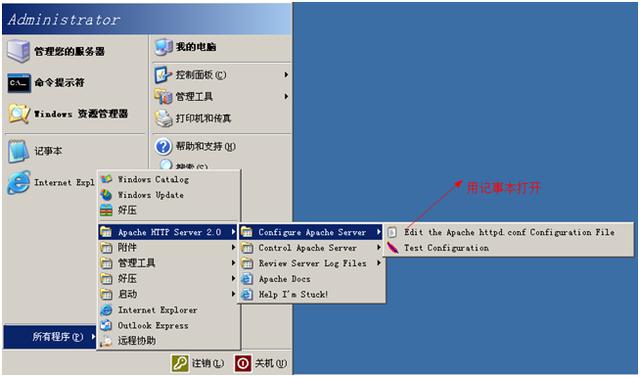Click the 启动 folder label
The image size is (640, 377).
(x=127, y=294)
